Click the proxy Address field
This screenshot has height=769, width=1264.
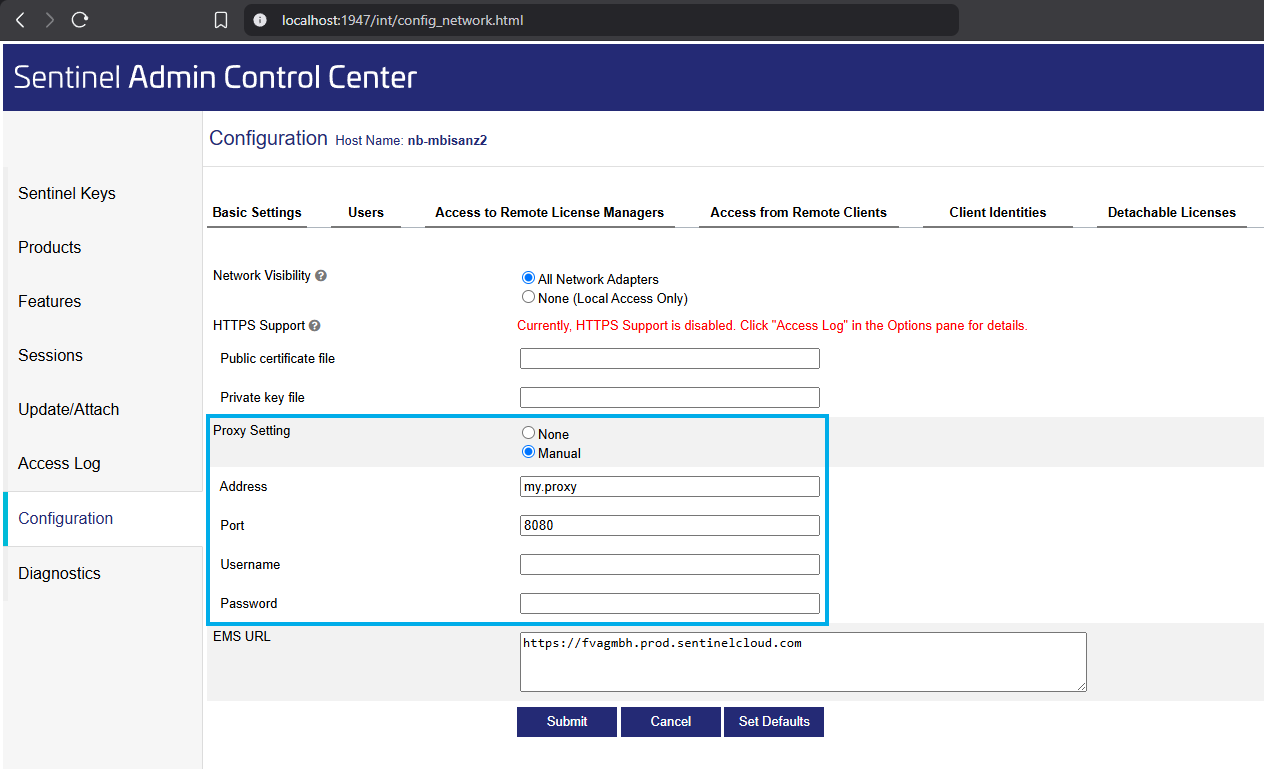[x=670, y=486]
